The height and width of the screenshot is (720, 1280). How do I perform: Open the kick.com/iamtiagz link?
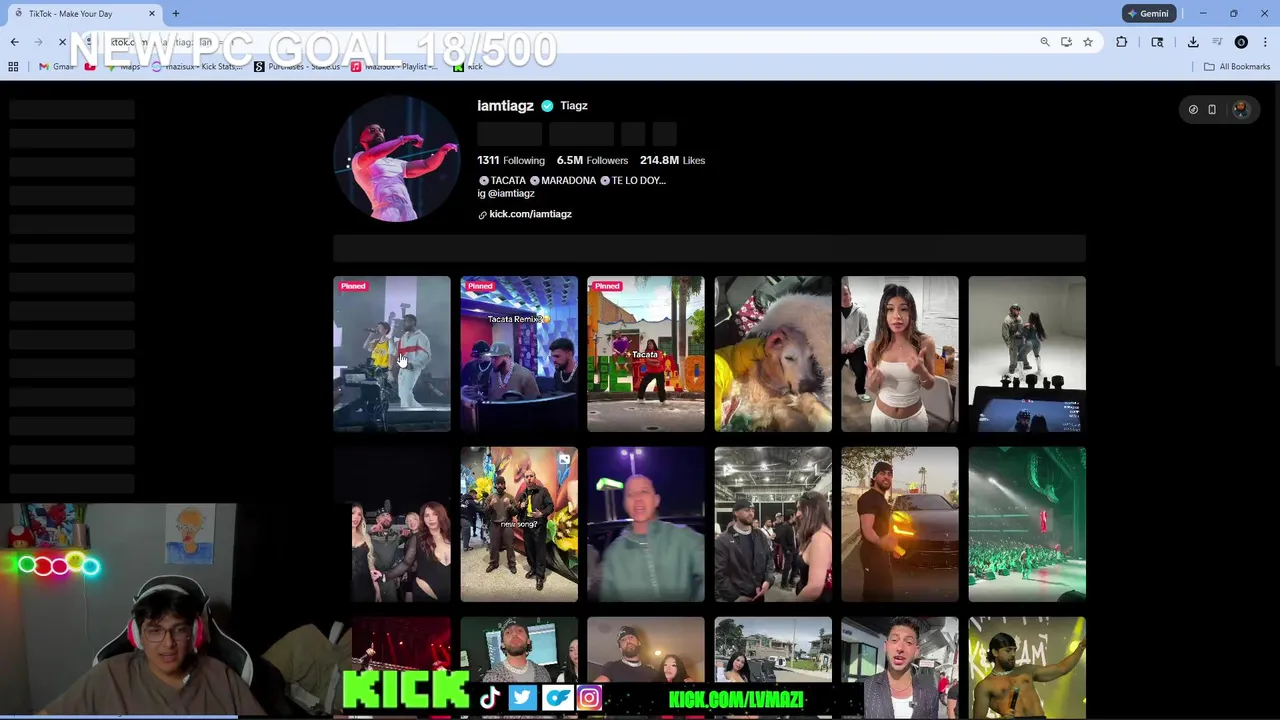530,214
